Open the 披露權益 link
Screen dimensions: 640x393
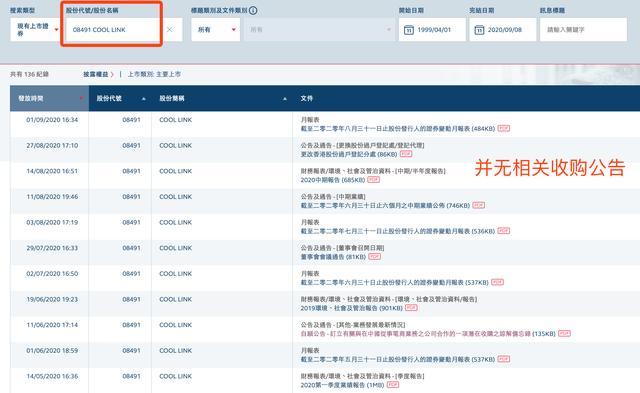tap(98, 74)
